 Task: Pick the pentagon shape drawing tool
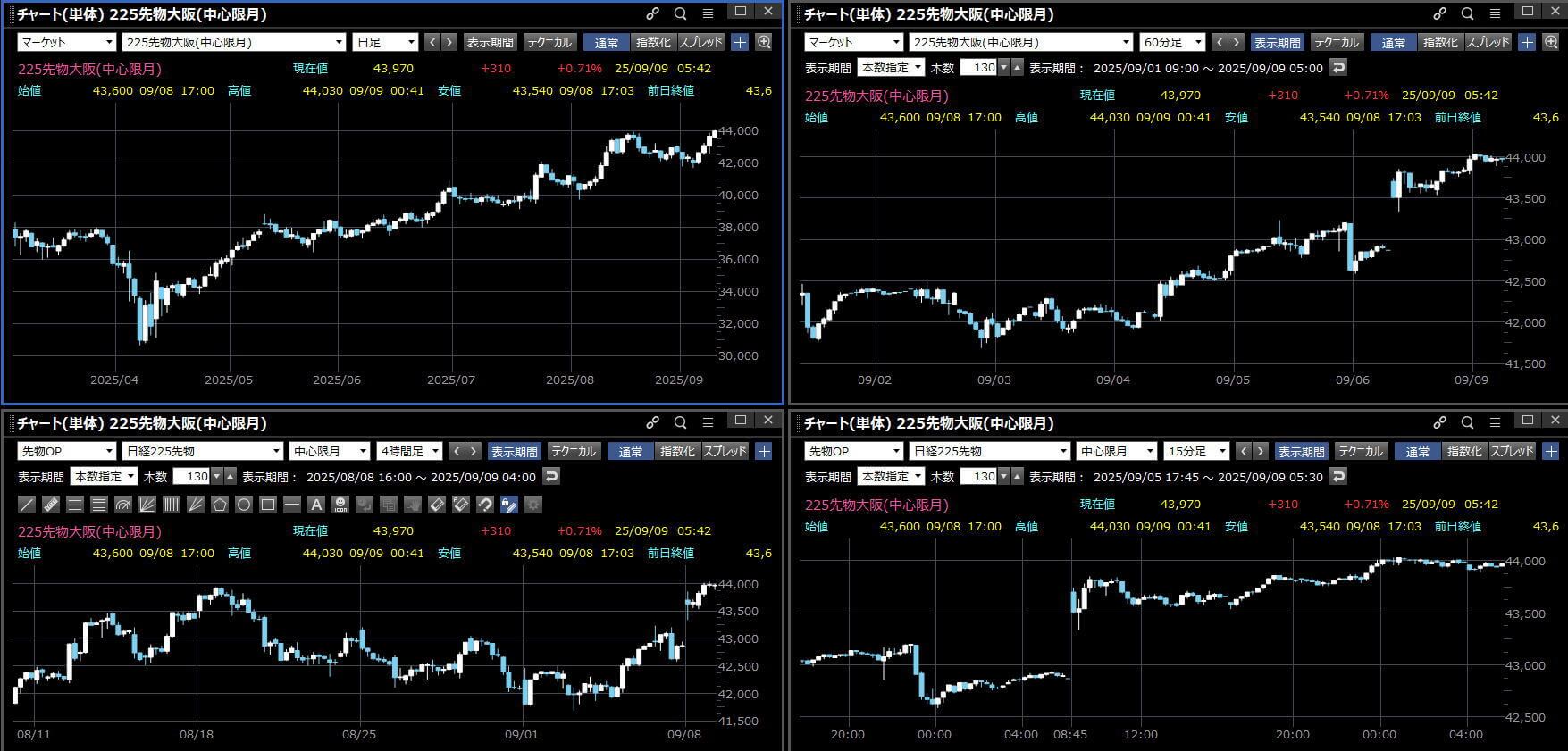point(220,505)
